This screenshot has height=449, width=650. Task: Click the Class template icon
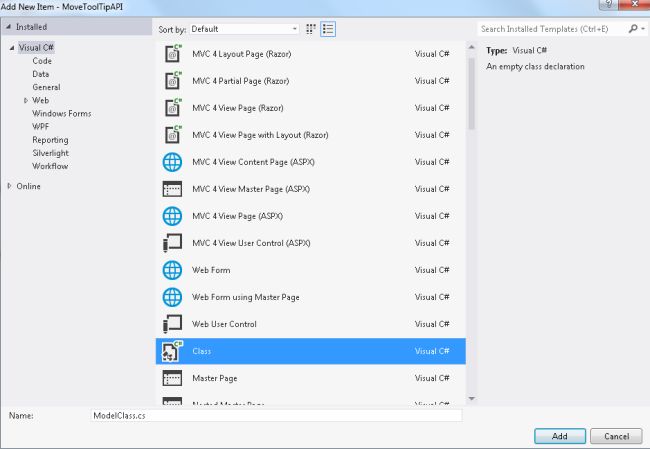[x=172, y=351]
